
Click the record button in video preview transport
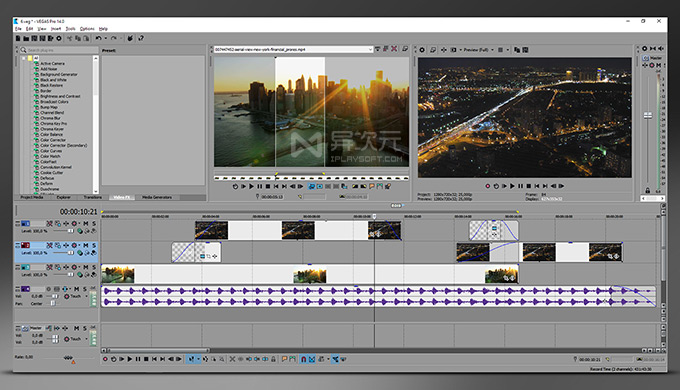pyautogui.click(x=487, y=186)
